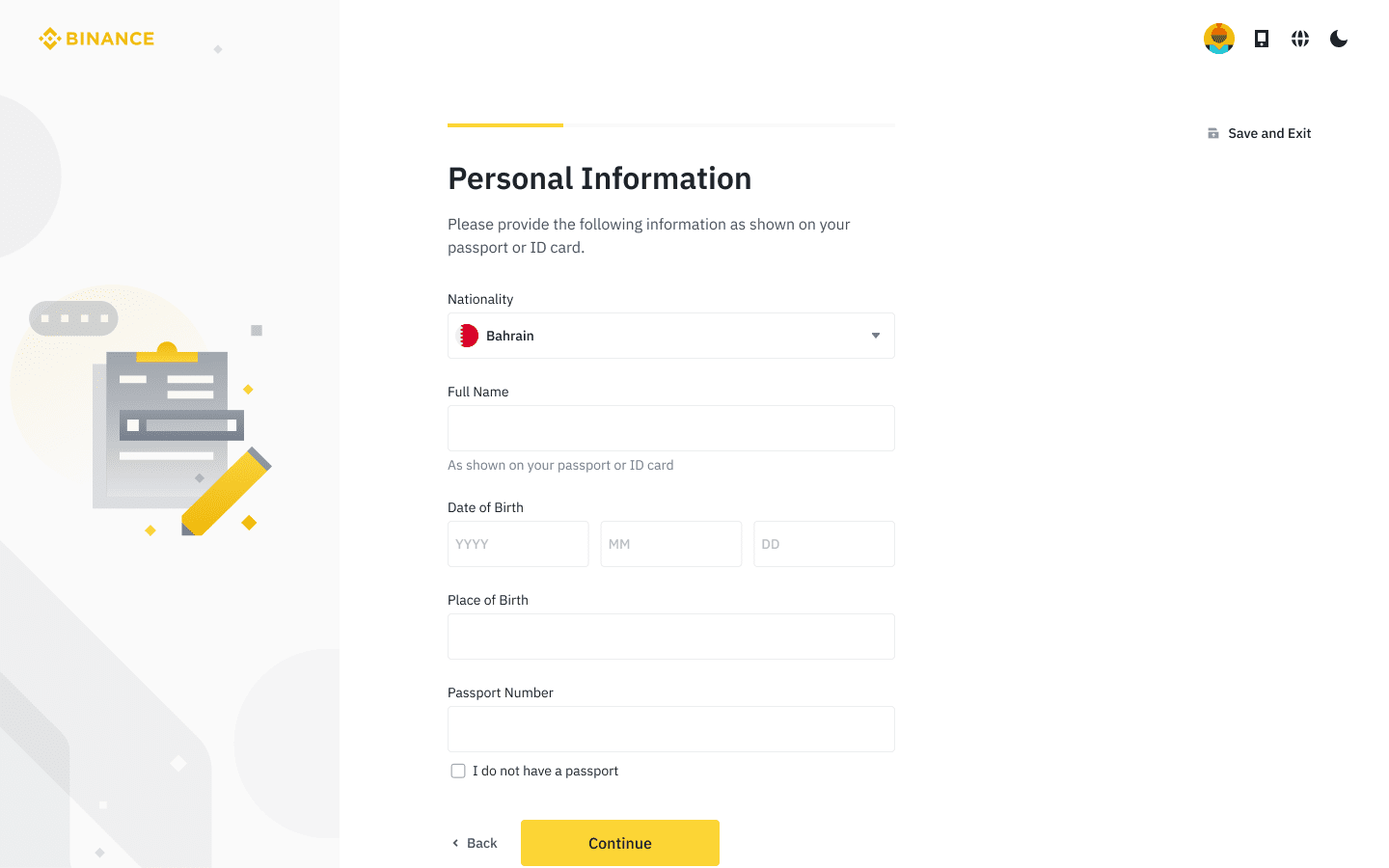
Task: Open the Nationality dropdown arrow
Action: tap(876, 336)
